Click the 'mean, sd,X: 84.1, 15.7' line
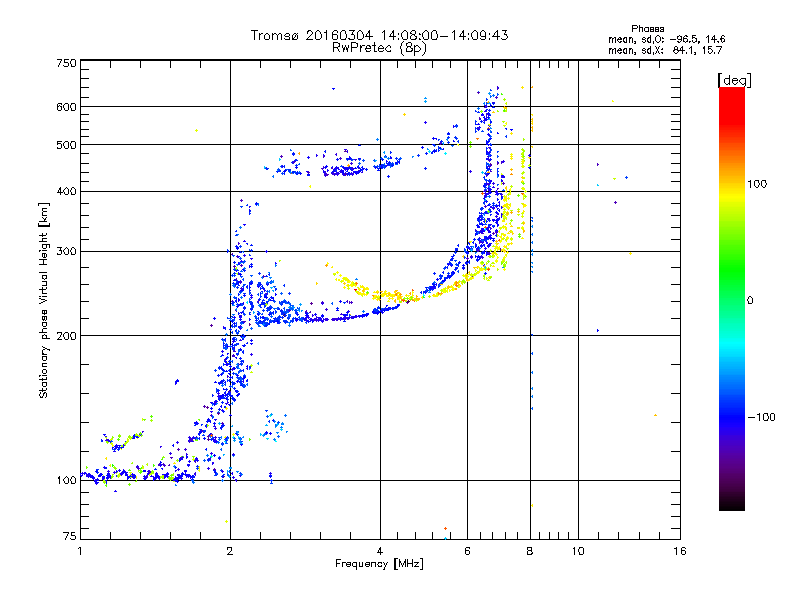This screenshot has height=600, width=800. [665, 50]
